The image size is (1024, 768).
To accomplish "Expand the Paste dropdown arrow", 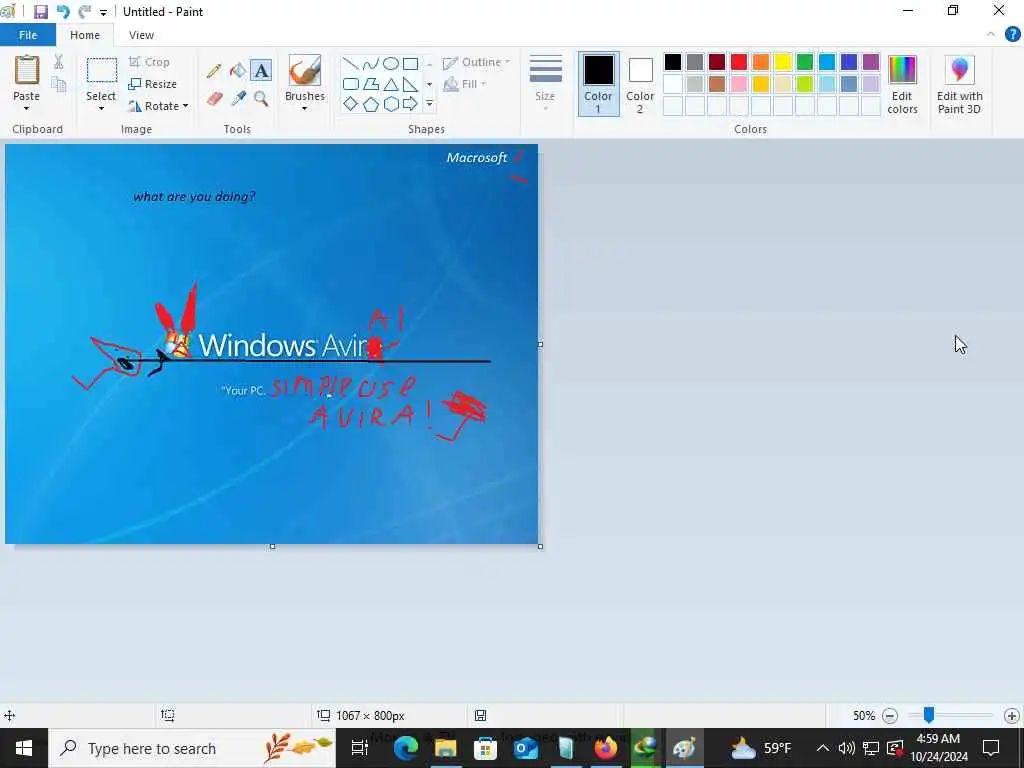I will pyautogui.click(x=27, y=108).
